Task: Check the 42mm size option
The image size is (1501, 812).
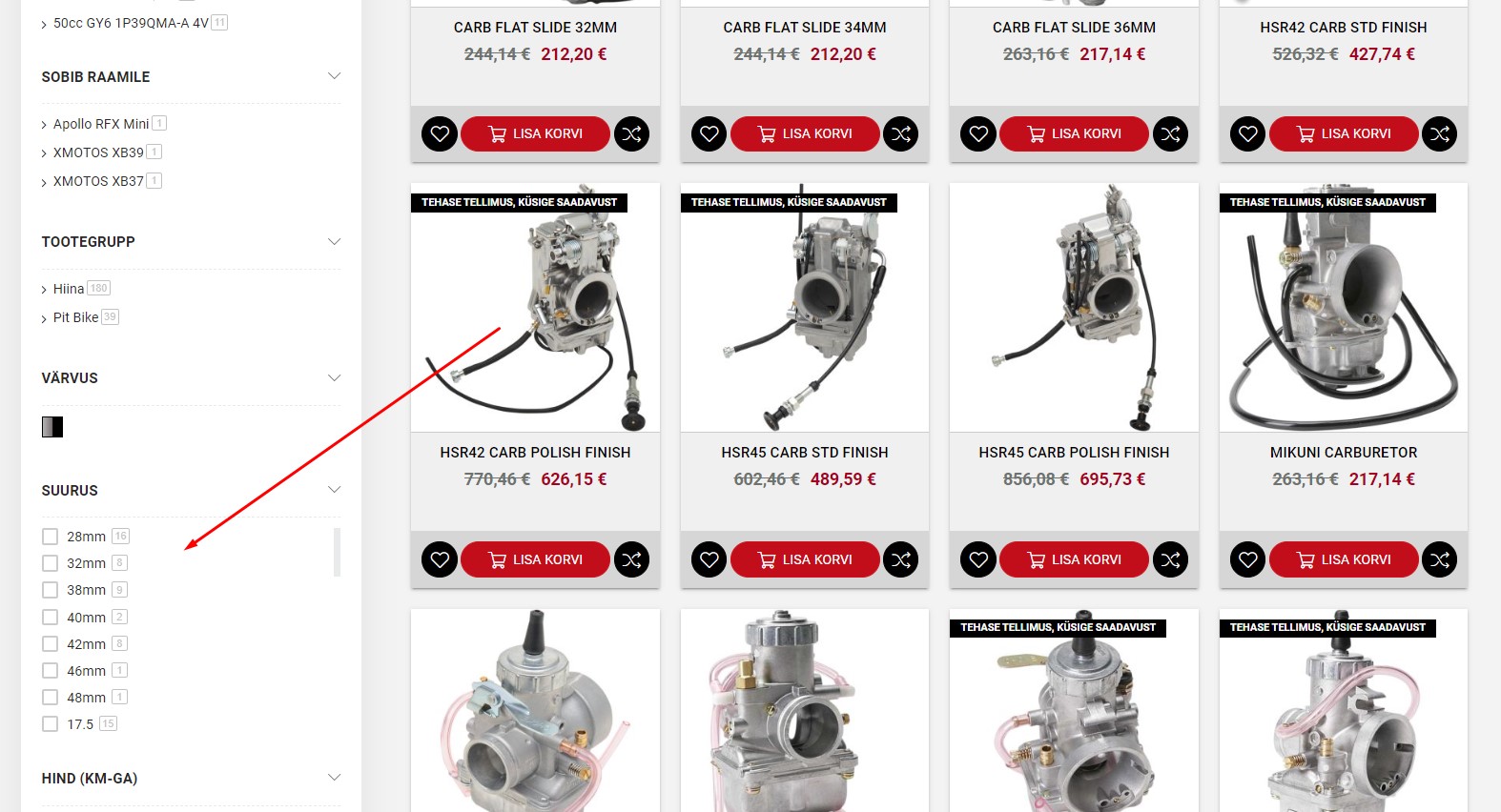Action: (x=51, y=644)
